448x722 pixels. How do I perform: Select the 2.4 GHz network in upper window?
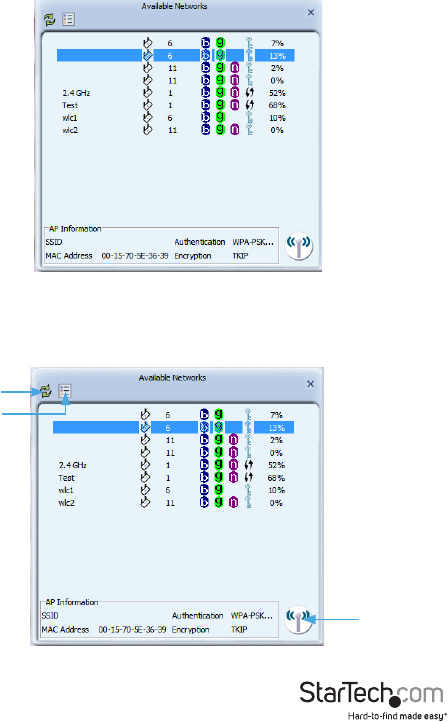point(174,93)
